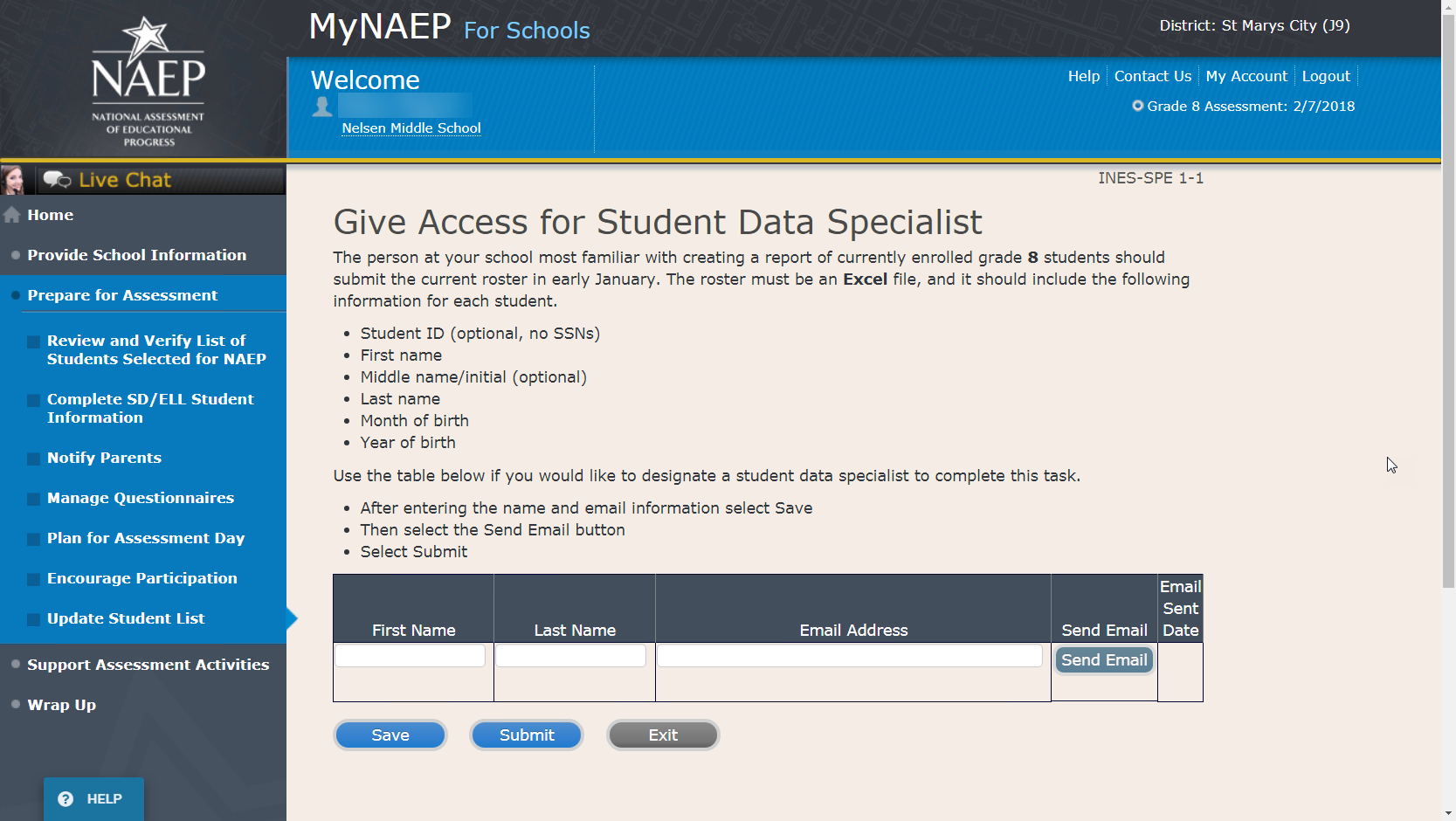Click the Home house icon in sidebar
Screen dimensions: 1456x821
[x=12, y=215]
